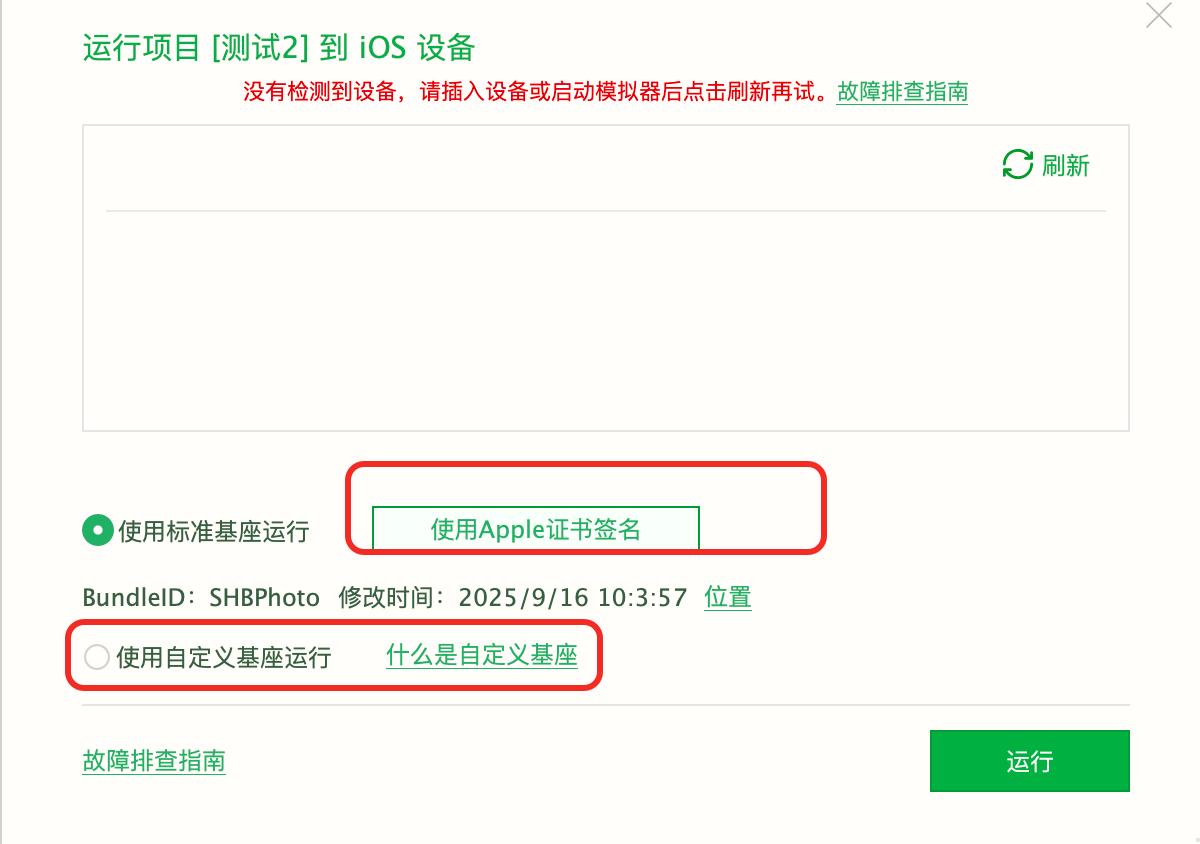Click the 刷新 text label
The width and height of the screenshot is (1200, 844).
1066,166
